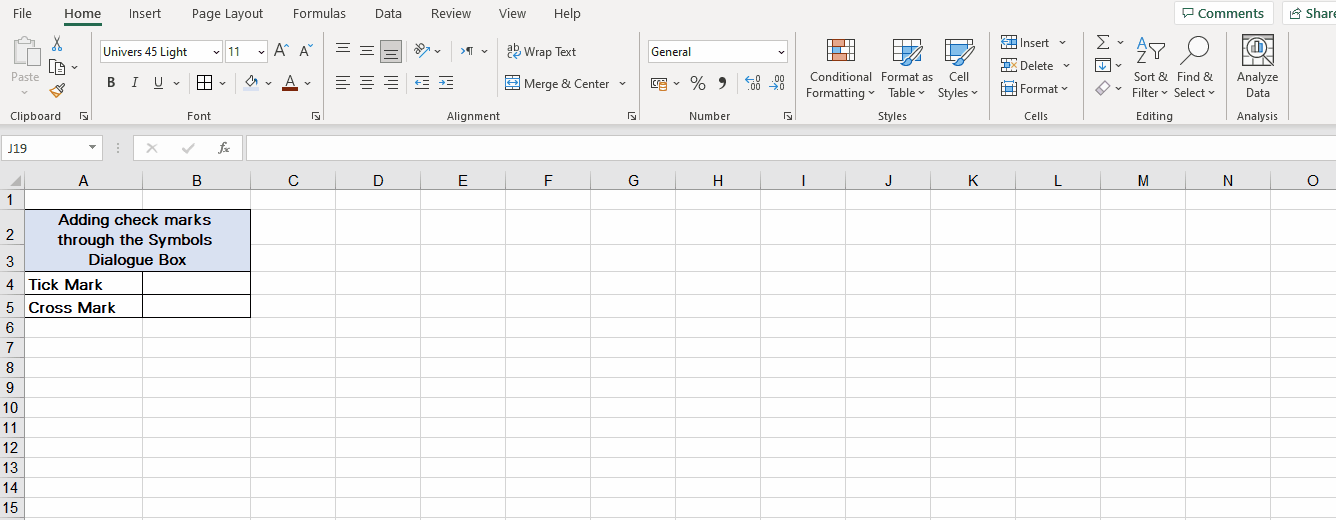This screenshot has width=1336, height=520.
Task: Open the font size dropdown
Action: click(262, 52)
